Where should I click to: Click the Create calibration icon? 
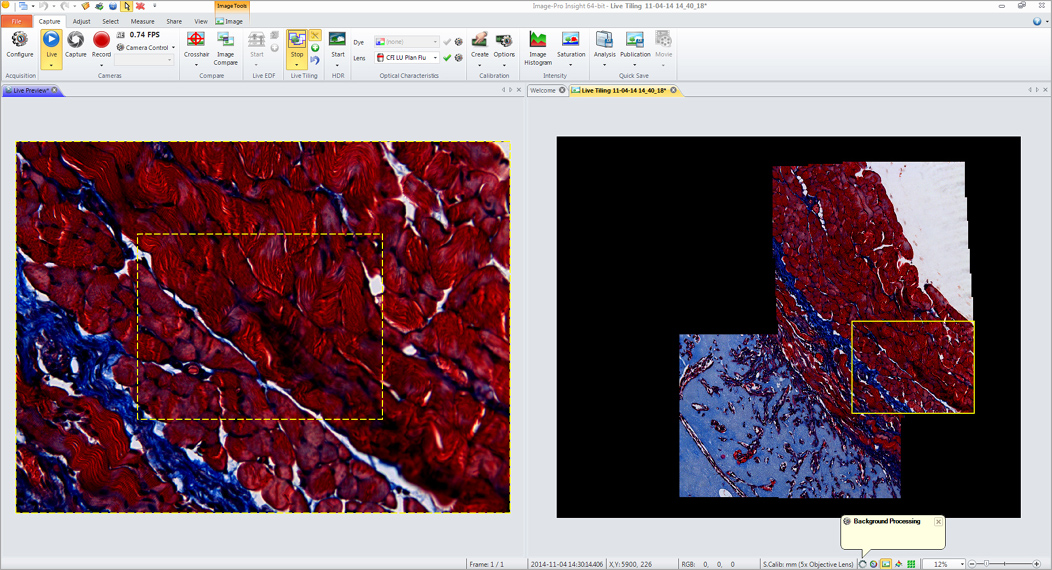(x=479, y=44)
